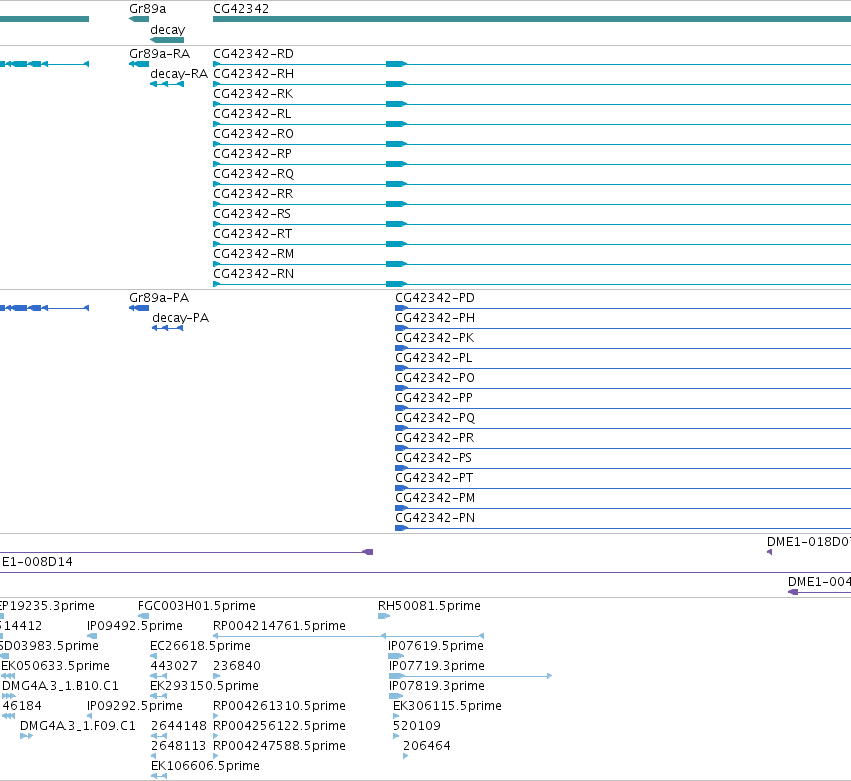Select EST EK050633.5prime

point(55,666)
